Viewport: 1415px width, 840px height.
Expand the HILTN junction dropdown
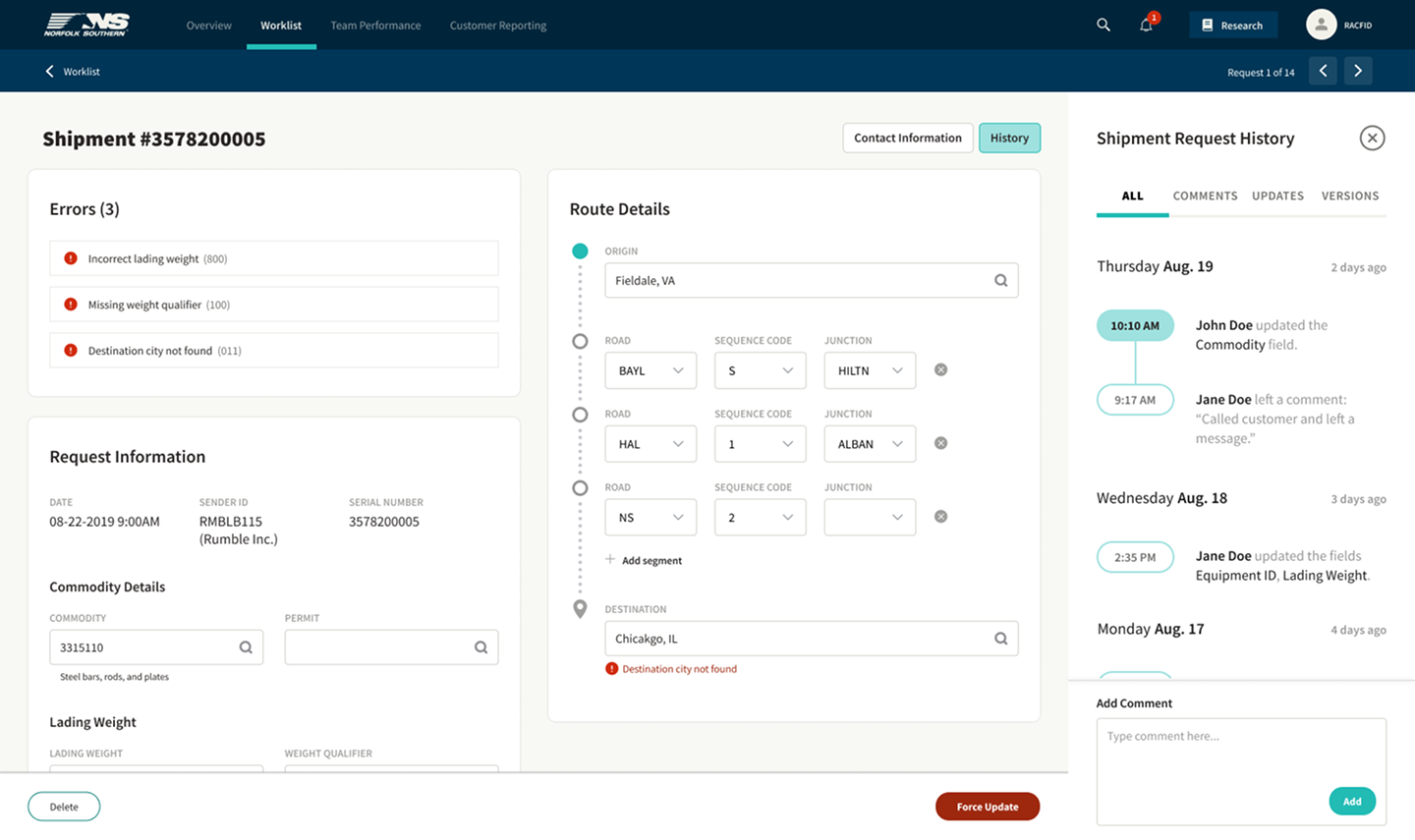870,370
